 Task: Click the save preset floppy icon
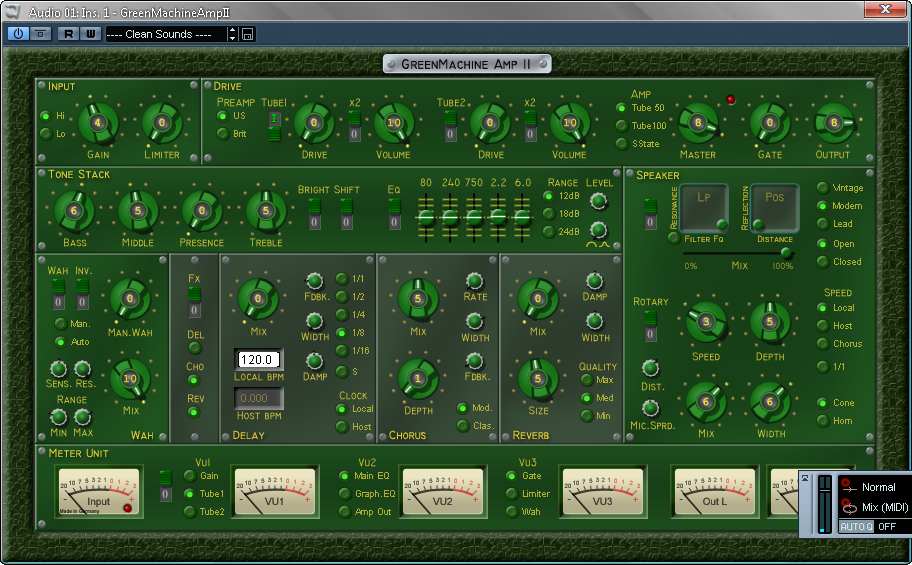point(248,34)
